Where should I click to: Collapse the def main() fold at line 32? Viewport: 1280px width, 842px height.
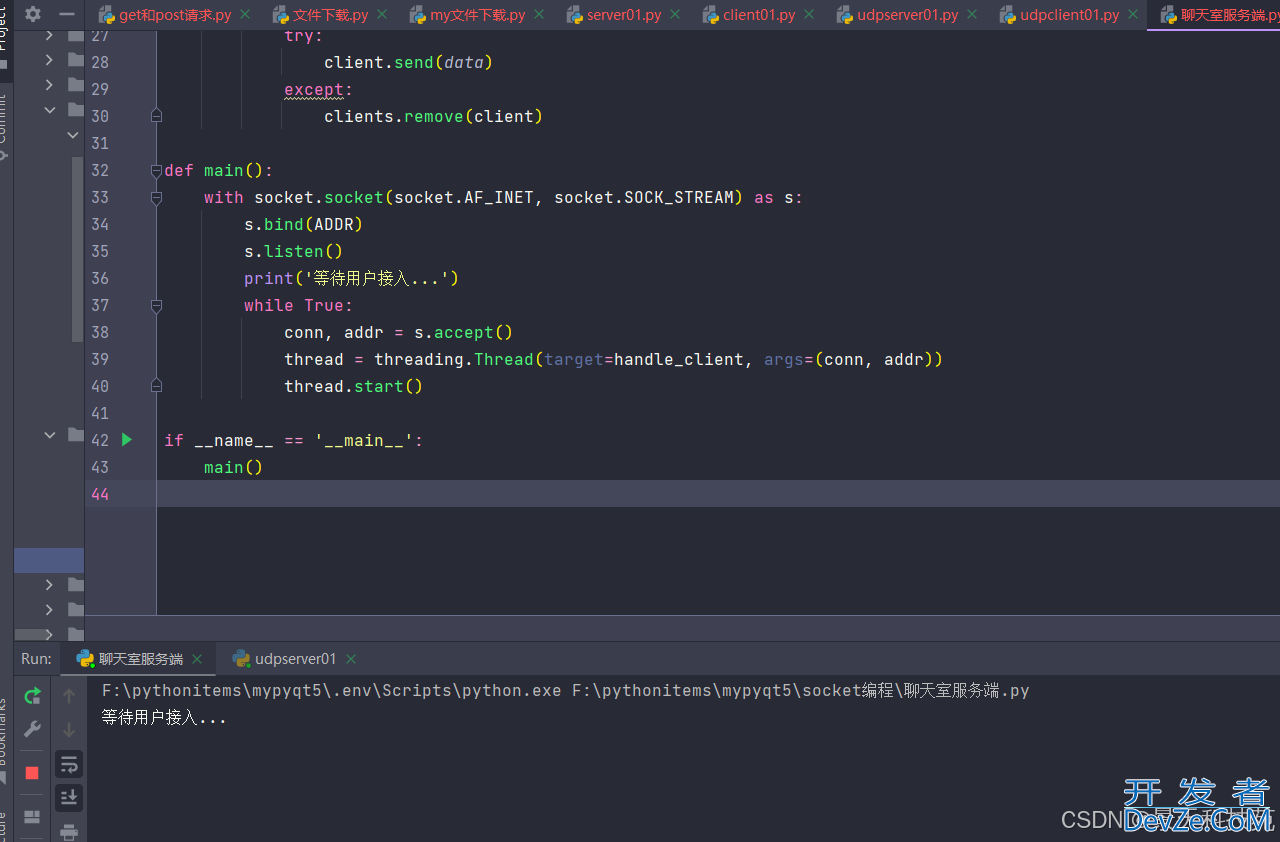(156, 170)
